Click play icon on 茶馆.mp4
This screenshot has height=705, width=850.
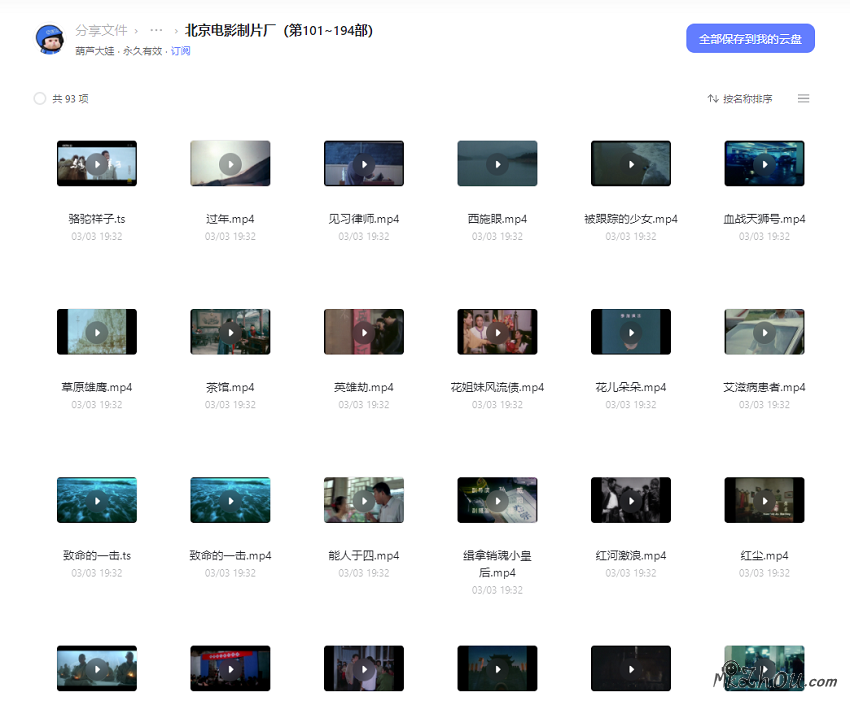click(x=230, y=332)
